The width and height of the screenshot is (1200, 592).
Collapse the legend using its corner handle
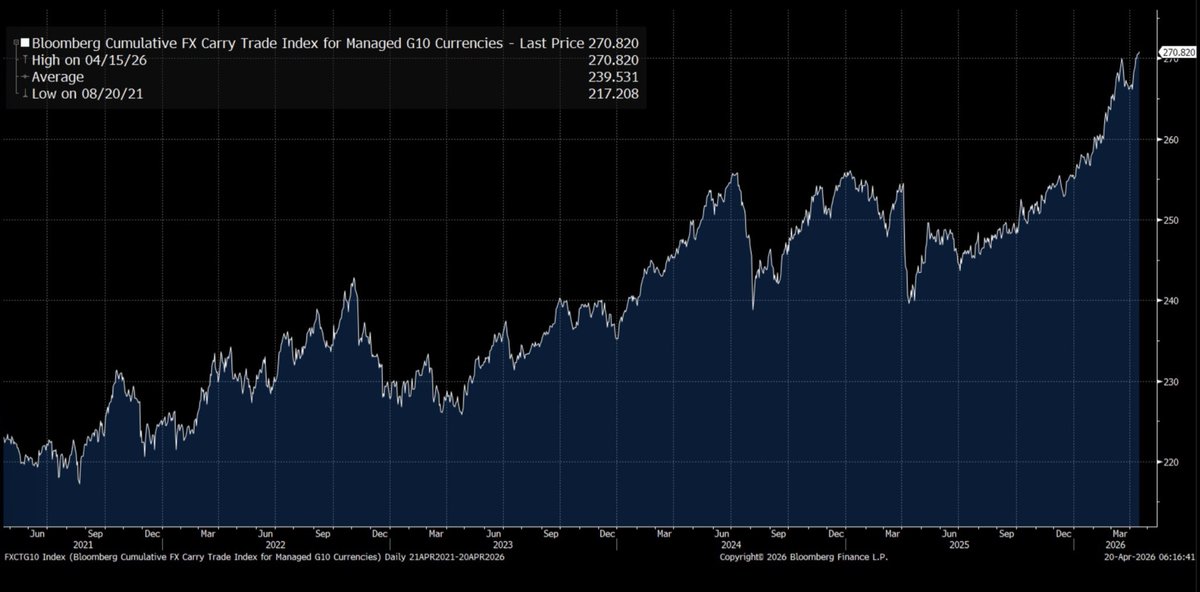point(12,41)
